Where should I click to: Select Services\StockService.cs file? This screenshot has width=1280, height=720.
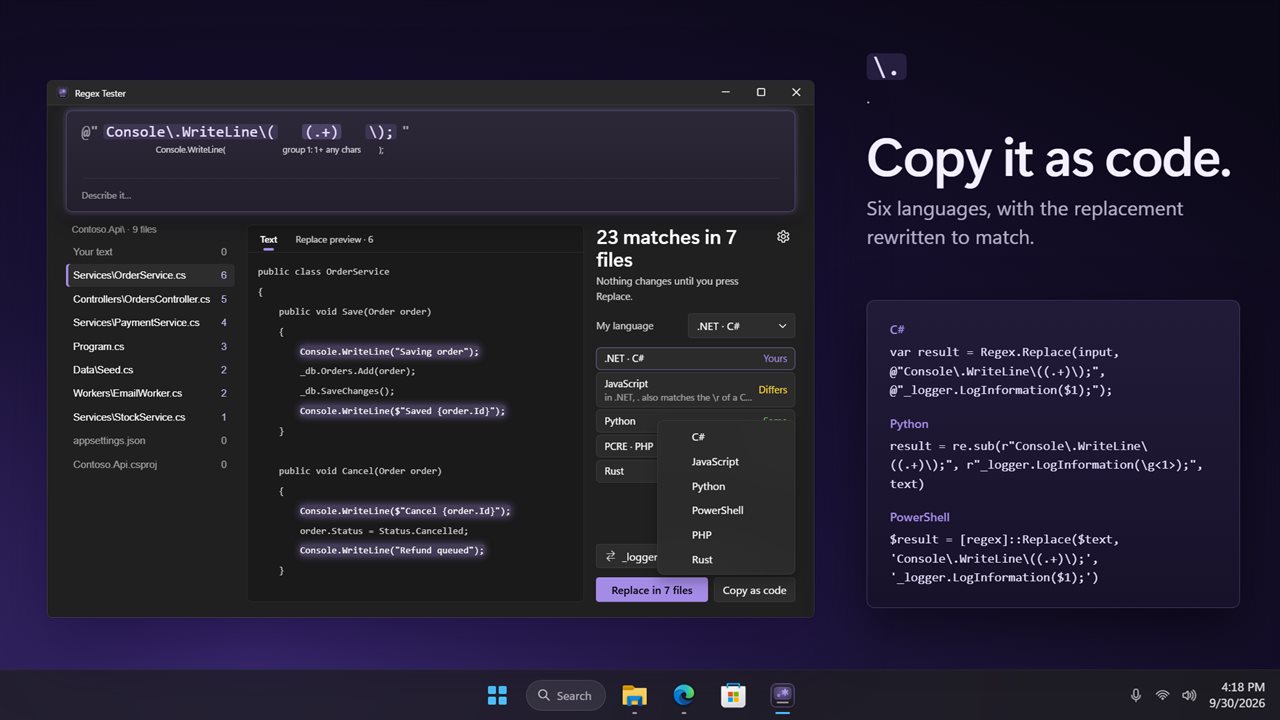150,417
